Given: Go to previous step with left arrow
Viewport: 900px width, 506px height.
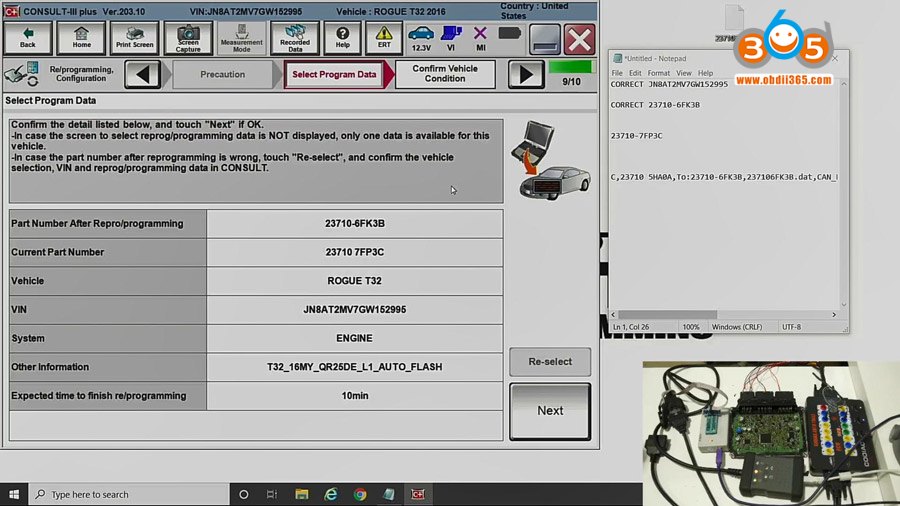Looking at the screenshot, I should click(142, 74).
